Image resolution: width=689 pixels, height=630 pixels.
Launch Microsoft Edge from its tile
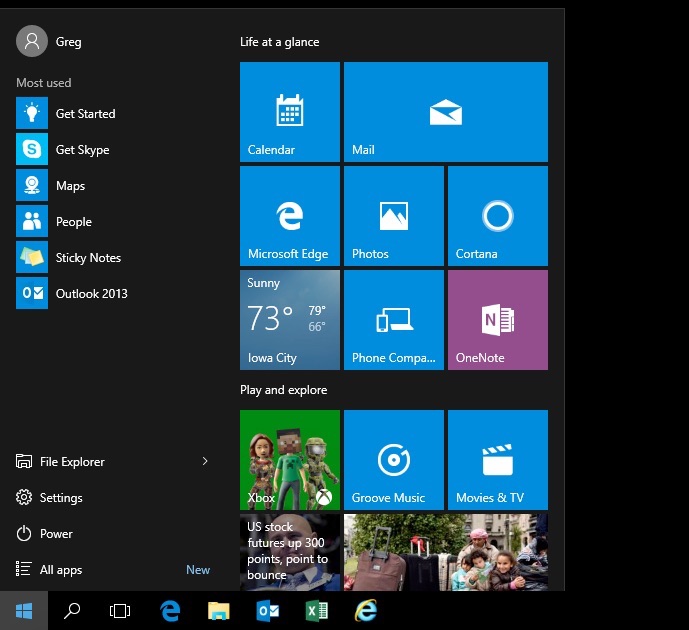289,216
